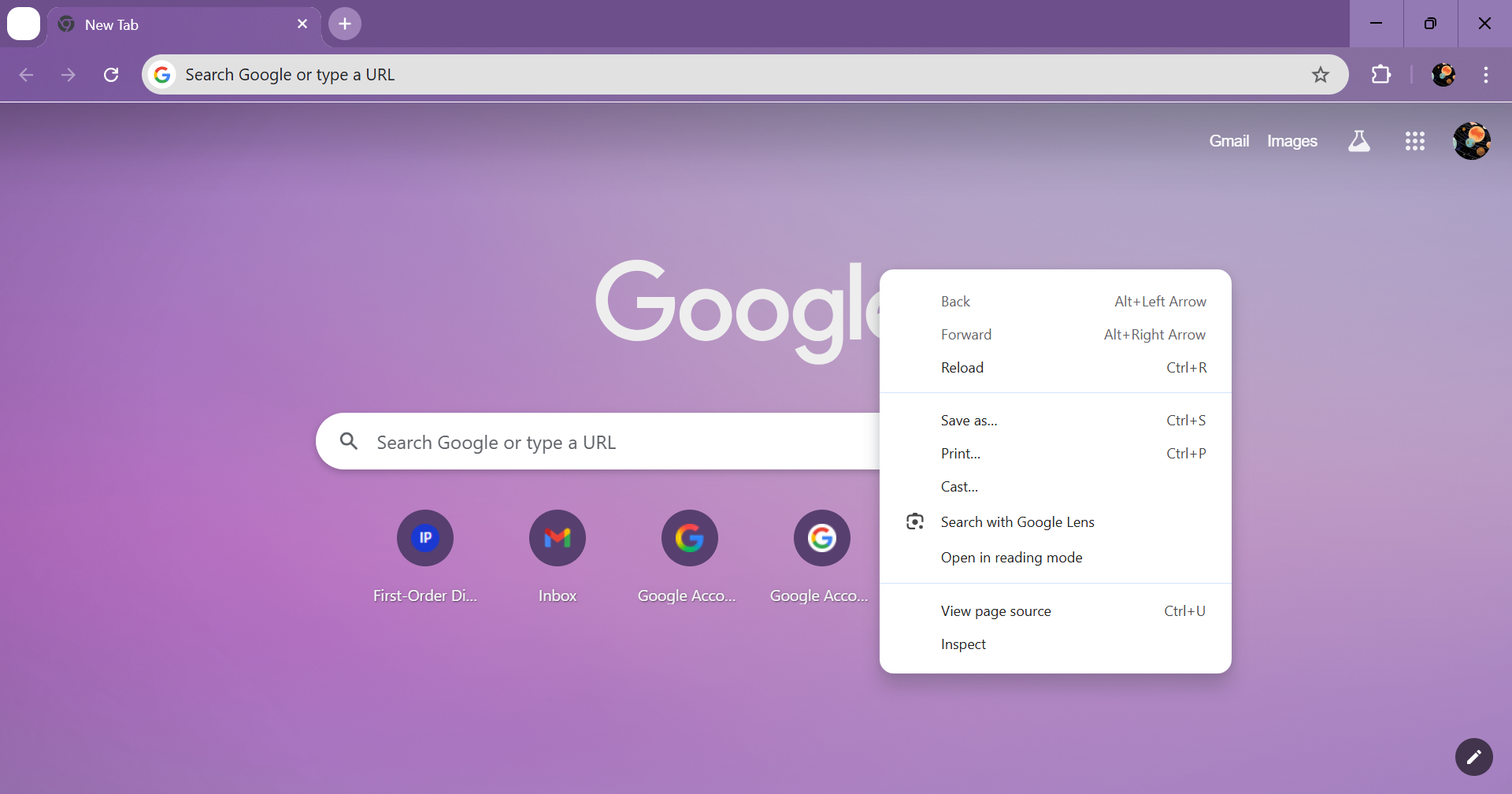This screenshot has height=794, width=1512.
Task: Reload the page from the toolbar
Action: click(x=111, y=75)
